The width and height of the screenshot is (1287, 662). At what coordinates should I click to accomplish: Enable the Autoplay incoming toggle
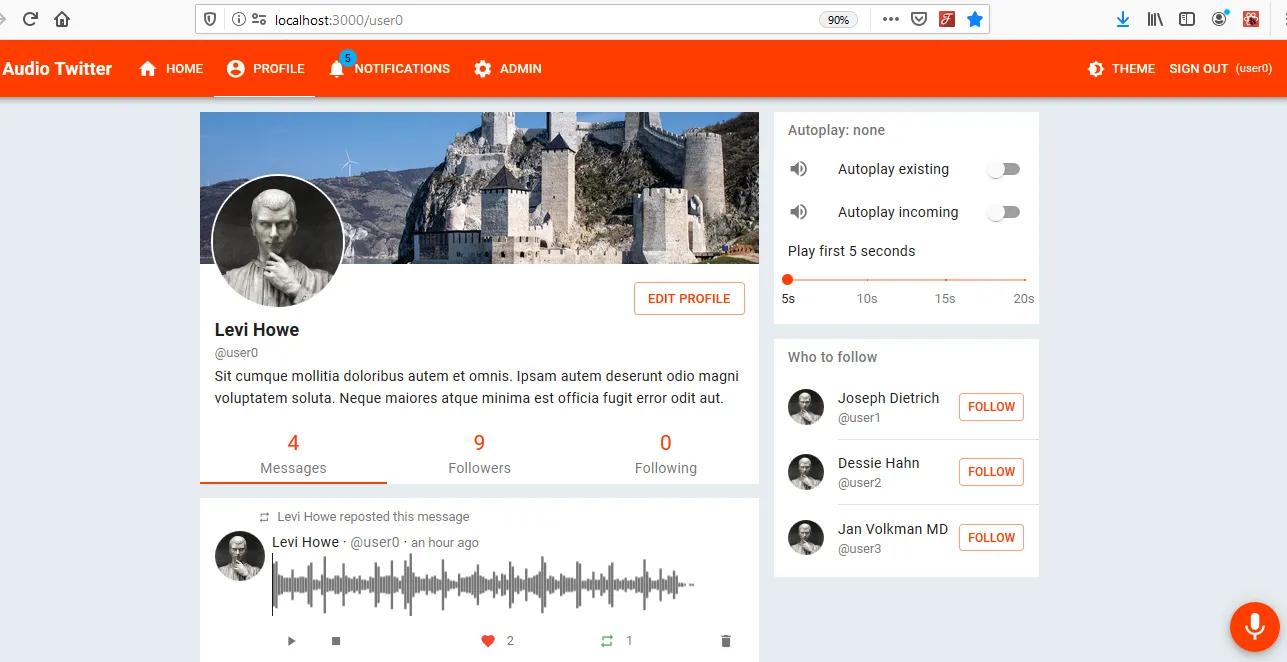pyautogui.click(x=1003, y=212)
